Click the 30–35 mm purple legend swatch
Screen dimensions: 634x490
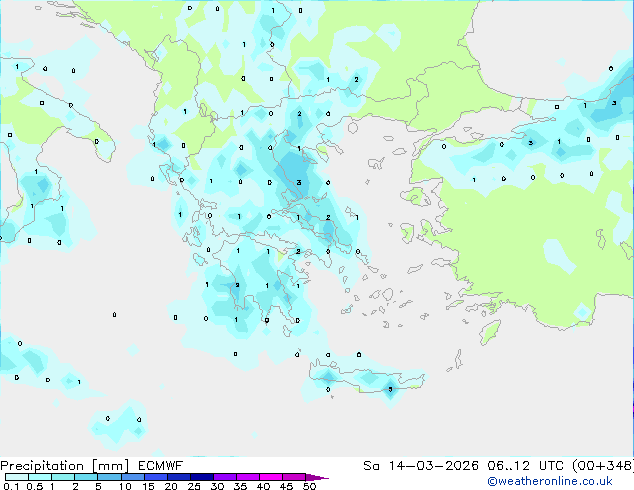coord(224,477)
